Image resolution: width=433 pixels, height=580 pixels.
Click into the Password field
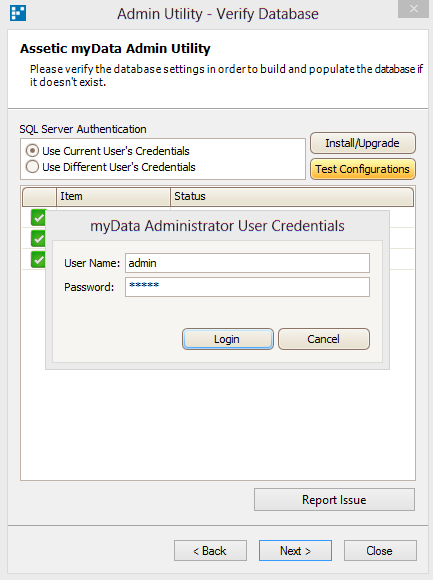247,287
